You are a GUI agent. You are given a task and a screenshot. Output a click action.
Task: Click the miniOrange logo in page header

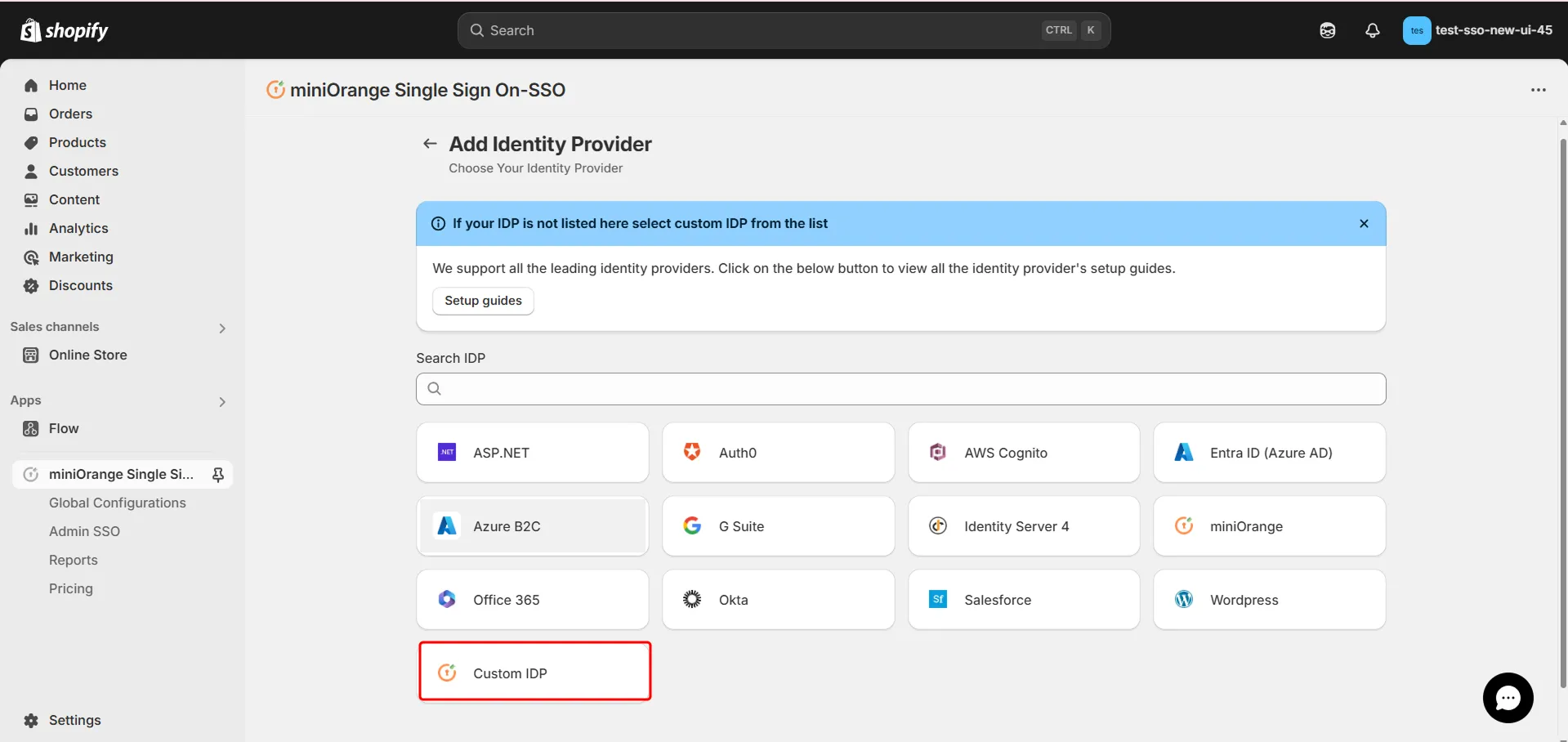tap(276, 90)
